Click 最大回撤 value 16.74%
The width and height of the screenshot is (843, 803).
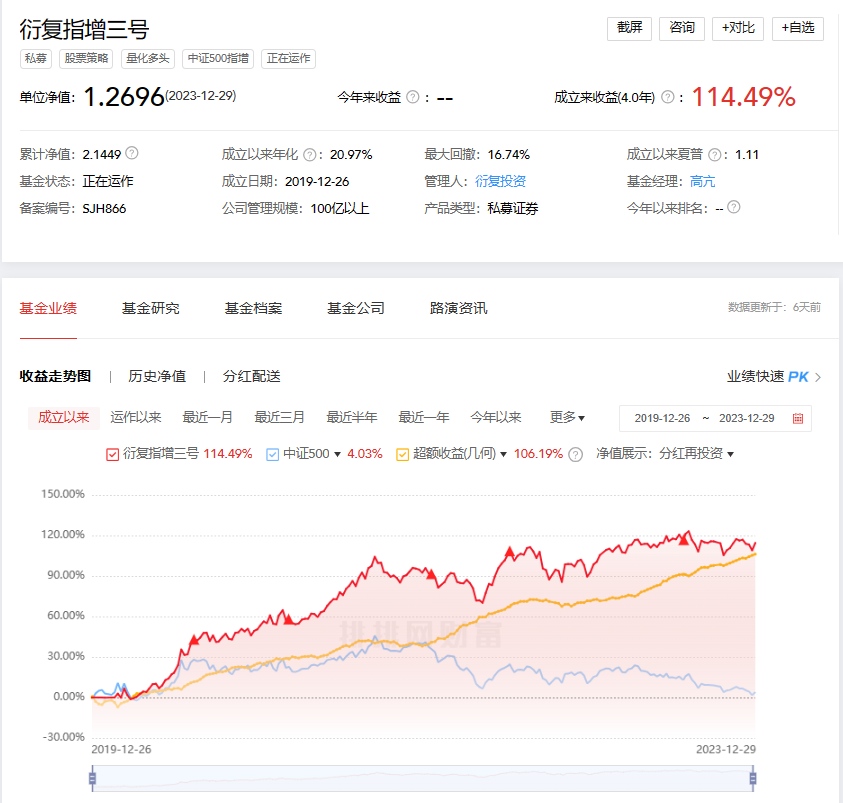click(509, 155)
